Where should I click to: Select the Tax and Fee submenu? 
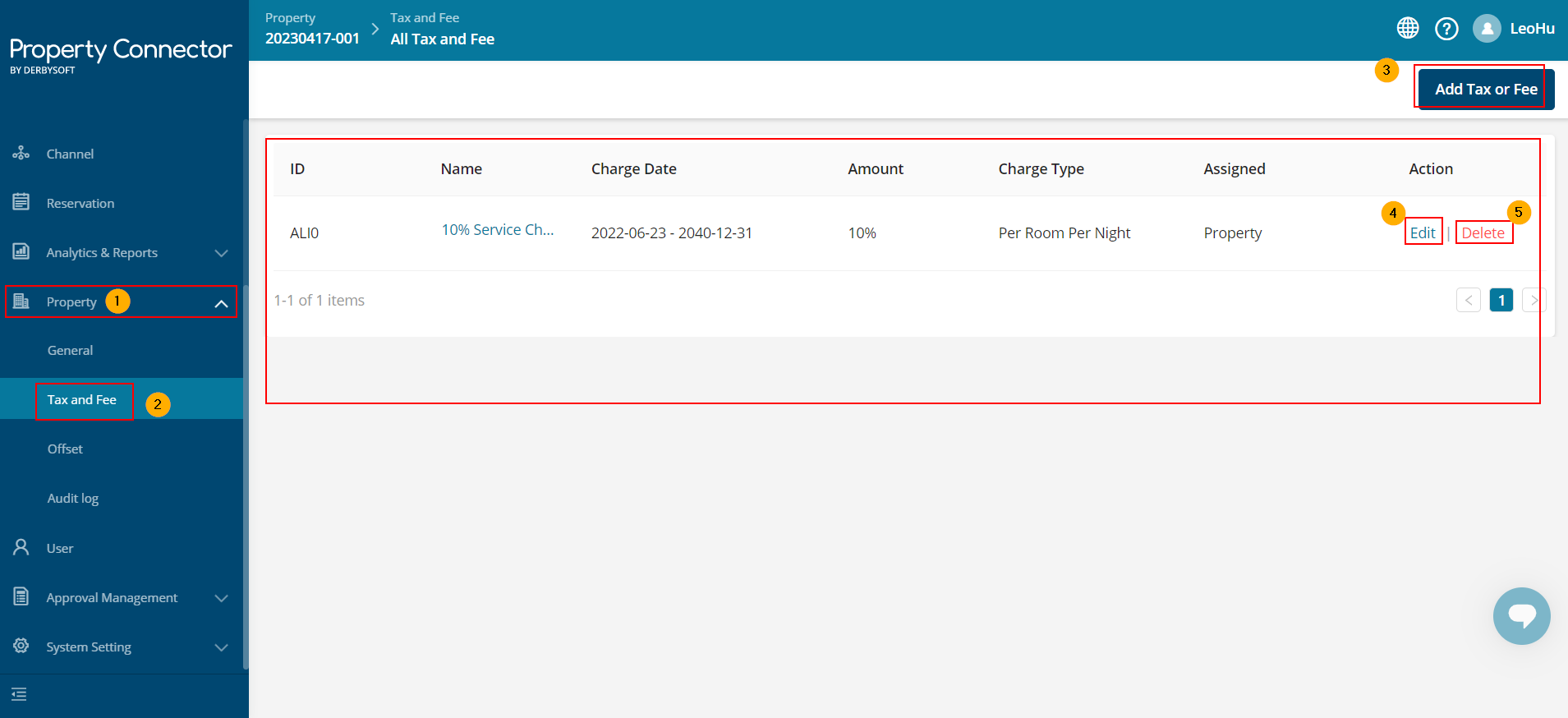pos(122,399)
